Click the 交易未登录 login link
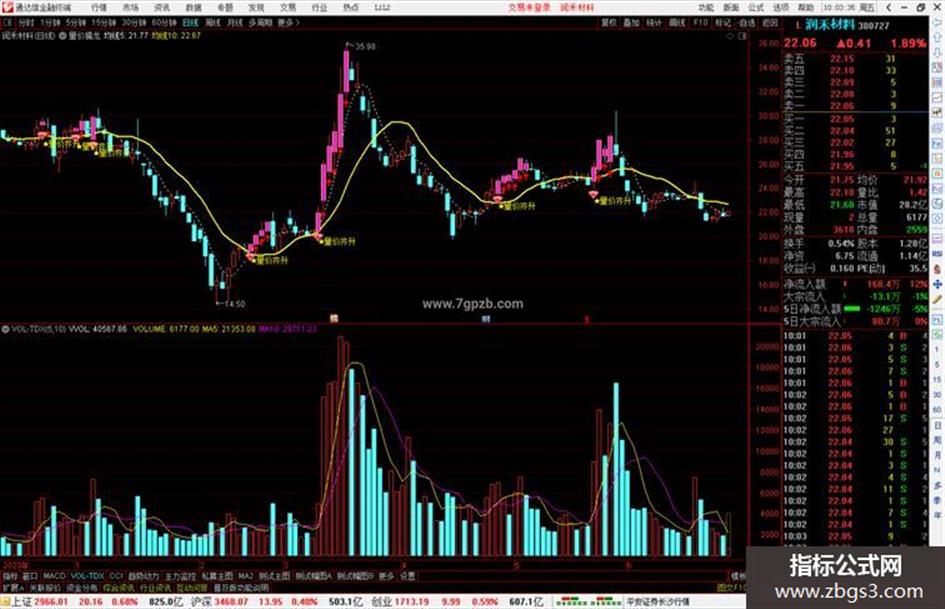Screen dimensions: 945x609 [x=529, y=8]
